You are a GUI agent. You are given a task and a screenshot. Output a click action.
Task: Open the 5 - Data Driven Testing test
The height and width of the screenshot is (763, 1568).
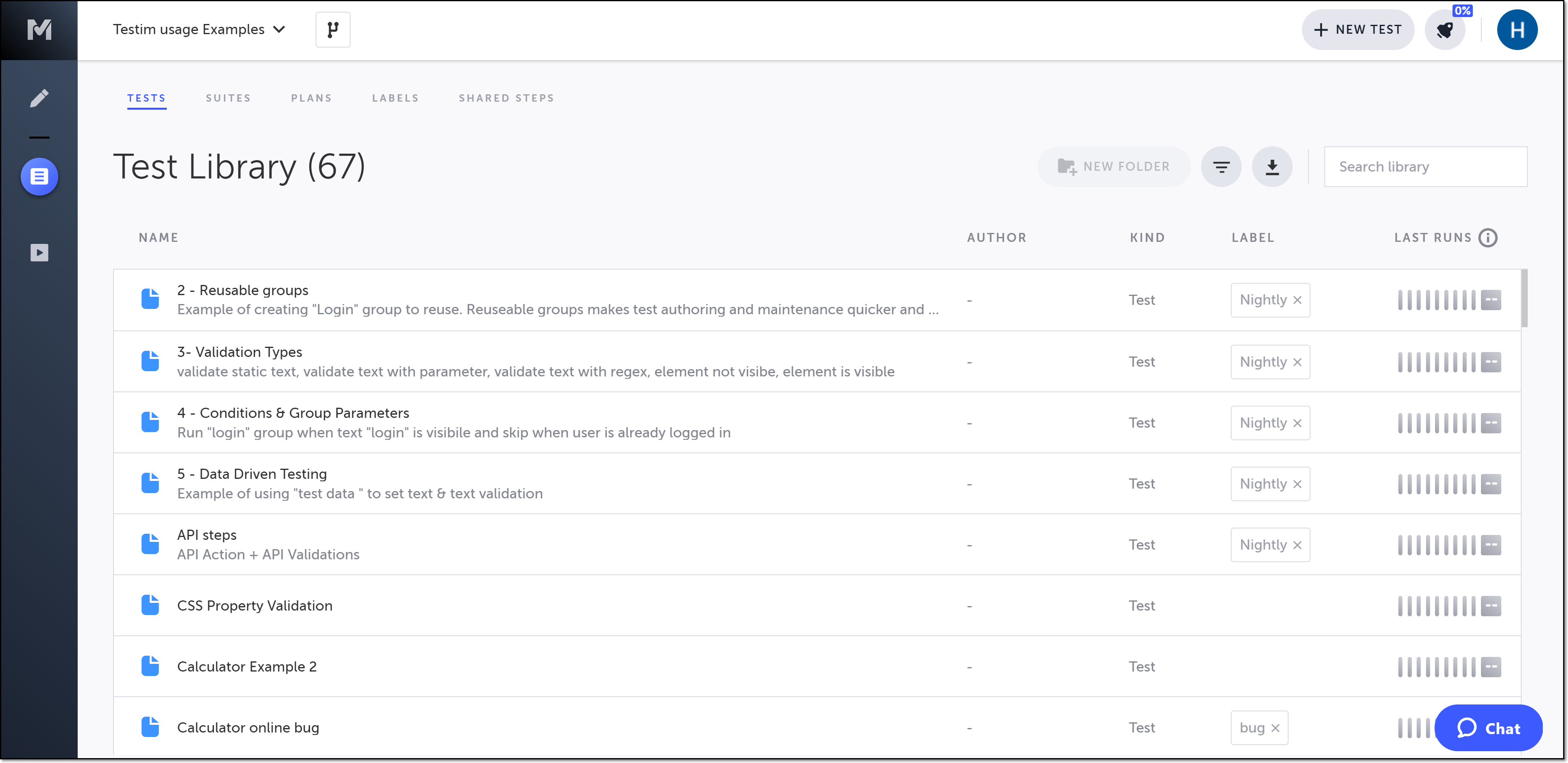pyautogui.click(x=252, y=474)
